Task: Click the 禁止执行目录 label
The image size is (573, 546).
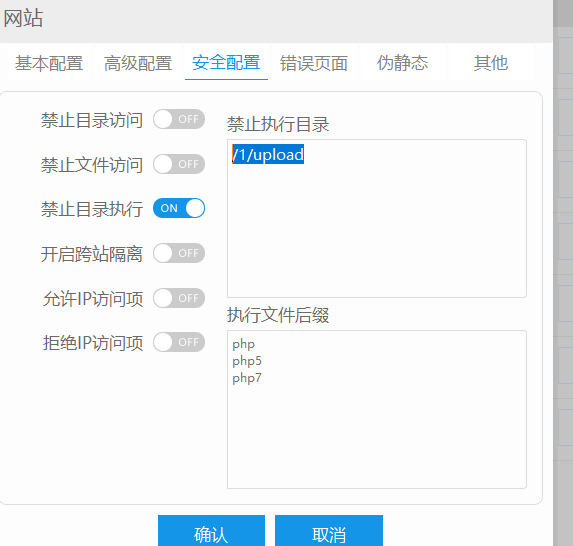Action: pyautogui.click(x=278, y=124)
